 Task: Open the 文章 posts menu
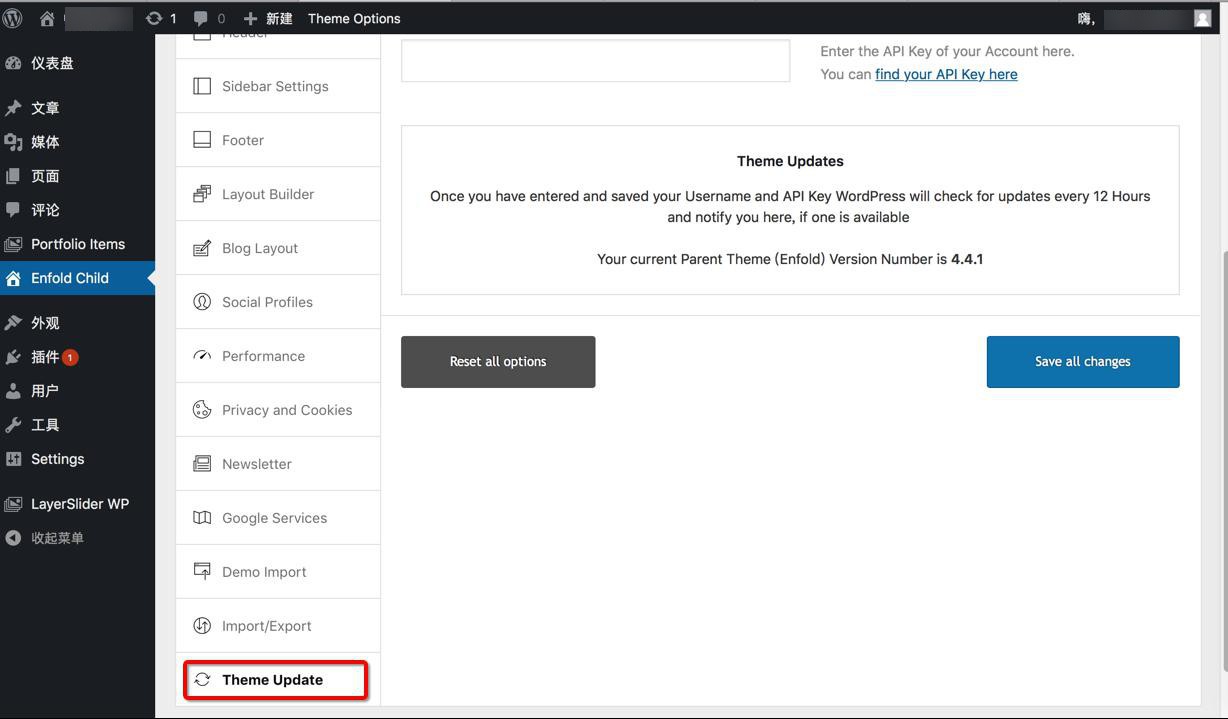tap(77, 108)
